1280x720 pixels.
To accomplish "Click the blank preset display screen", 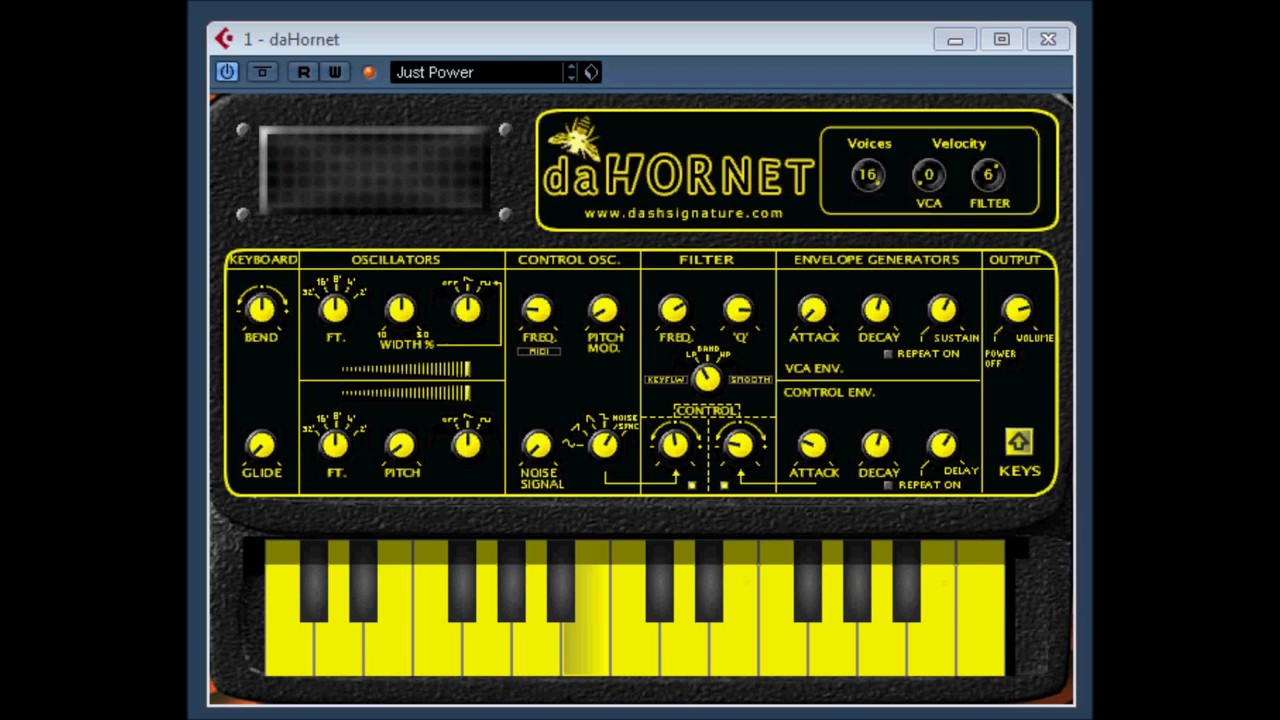I will click(x=375, y=171).
